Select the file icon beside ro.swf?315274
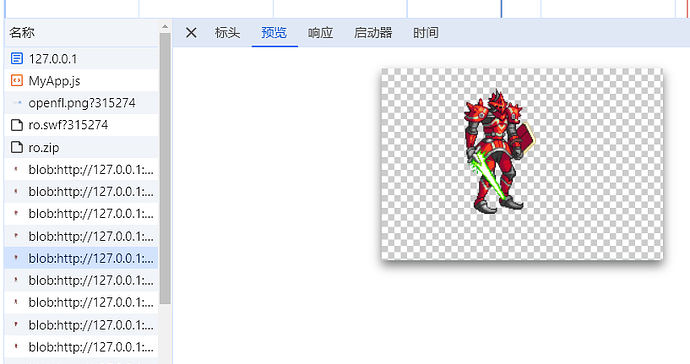 [17, 125]
